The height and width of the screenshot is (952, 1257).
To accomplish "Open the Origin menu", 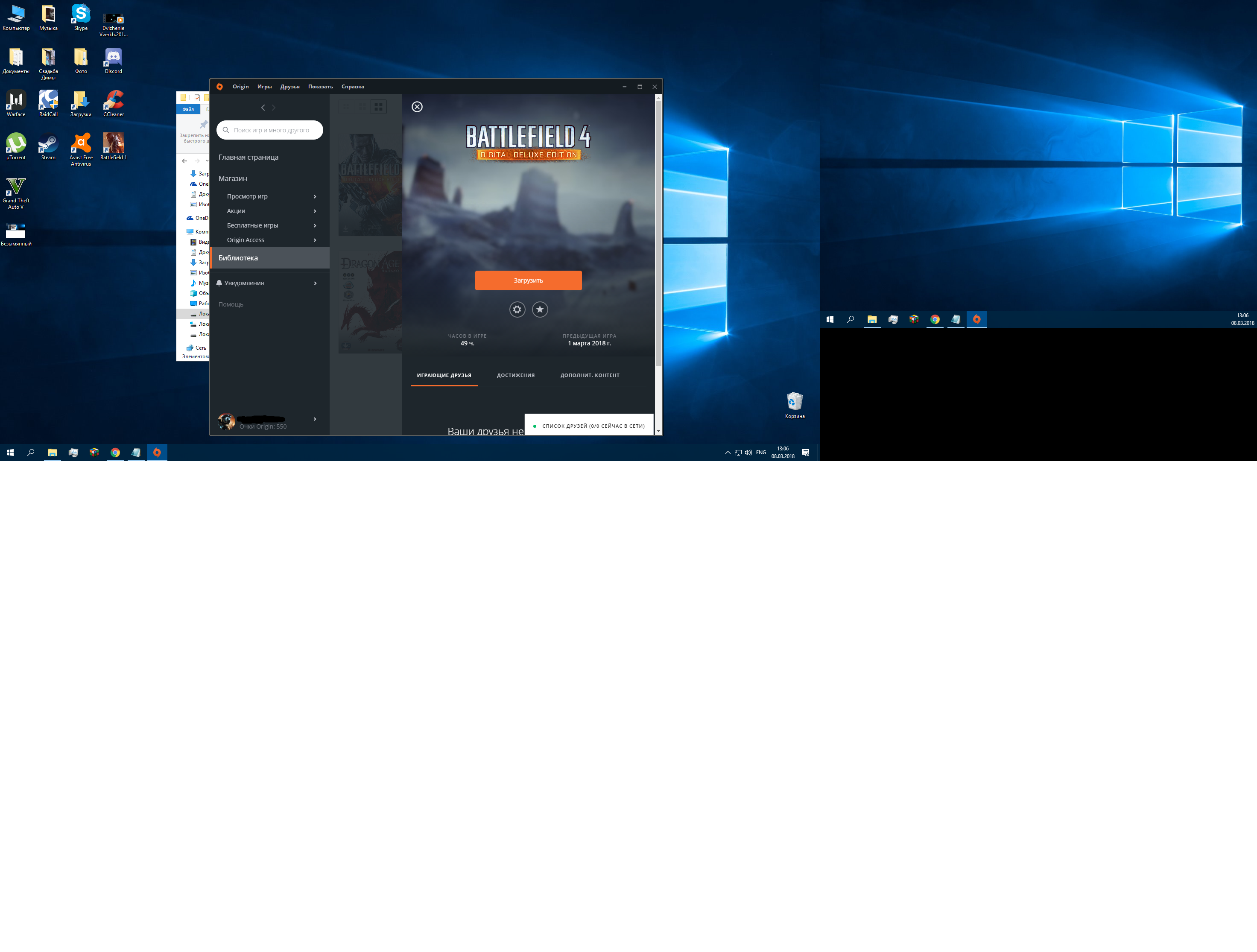I will pyautogui.click(x=240, y=87).
